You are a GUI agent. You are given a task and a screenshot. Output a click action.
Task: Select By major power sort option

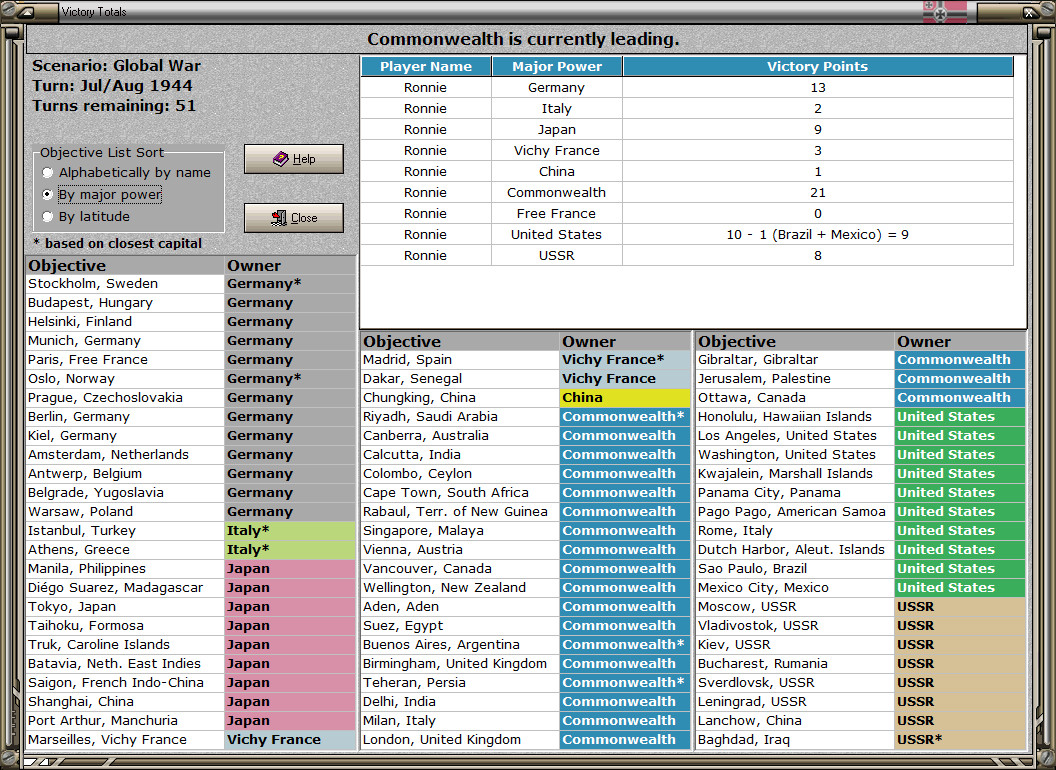pyautogui.click(x=102, y=195)
